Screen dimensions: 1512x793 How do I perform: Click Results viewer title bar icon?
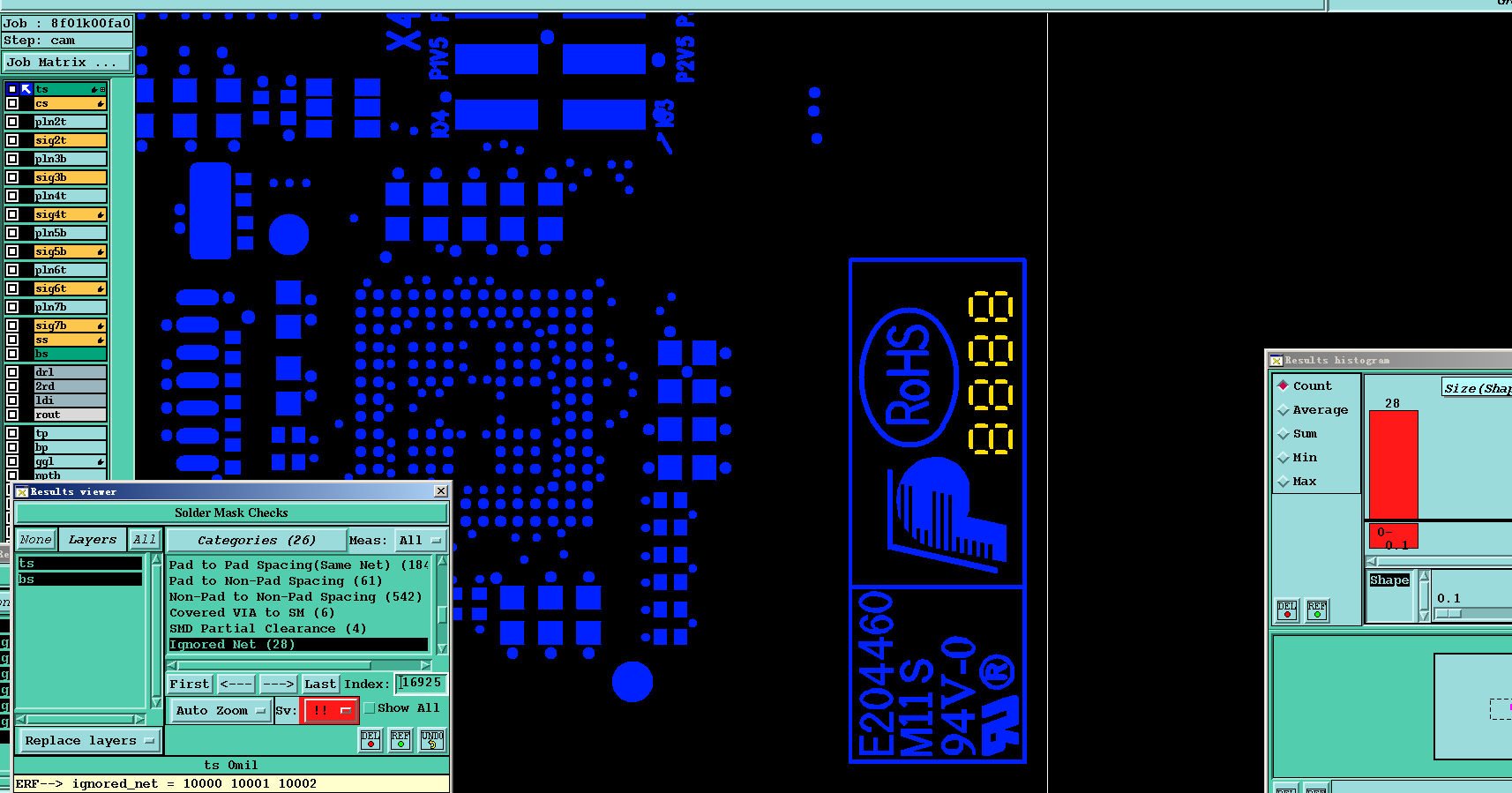click(22, 492)
